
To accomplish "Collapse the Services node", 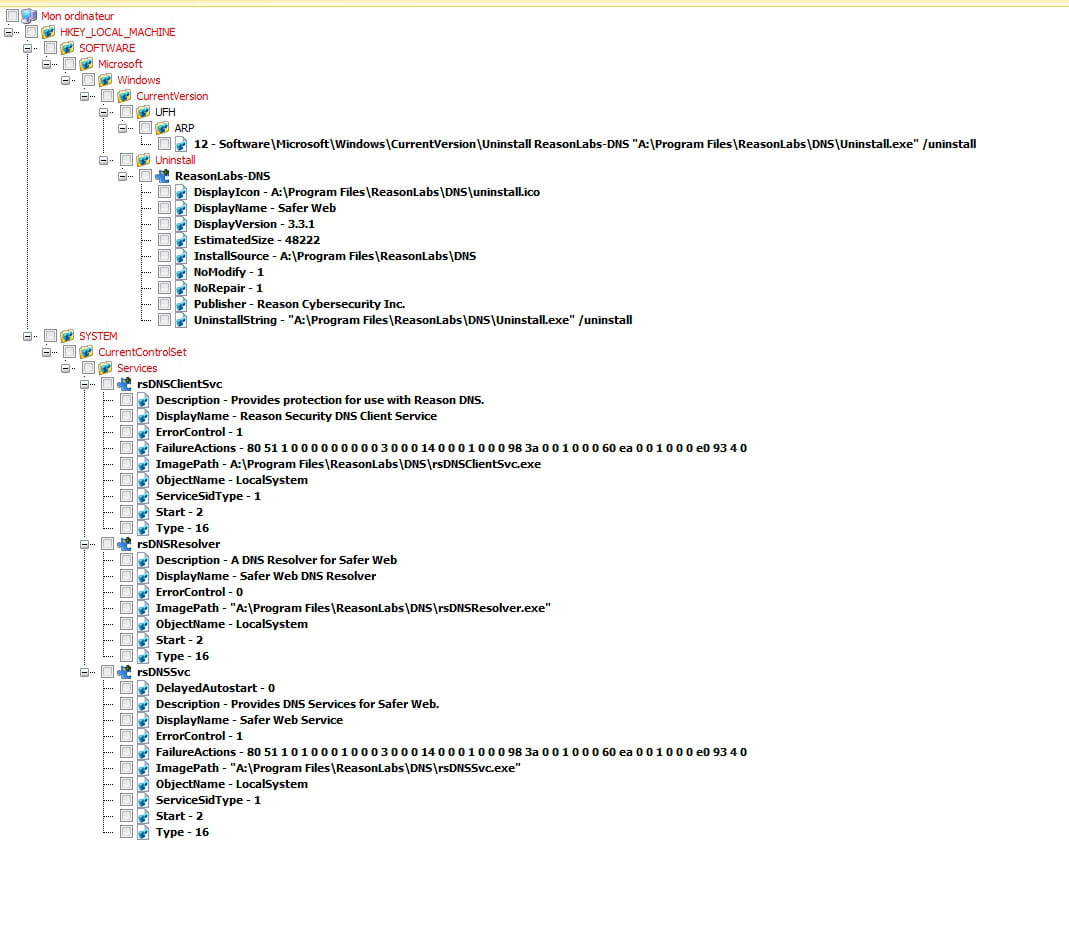I will [x=65, y=368].
